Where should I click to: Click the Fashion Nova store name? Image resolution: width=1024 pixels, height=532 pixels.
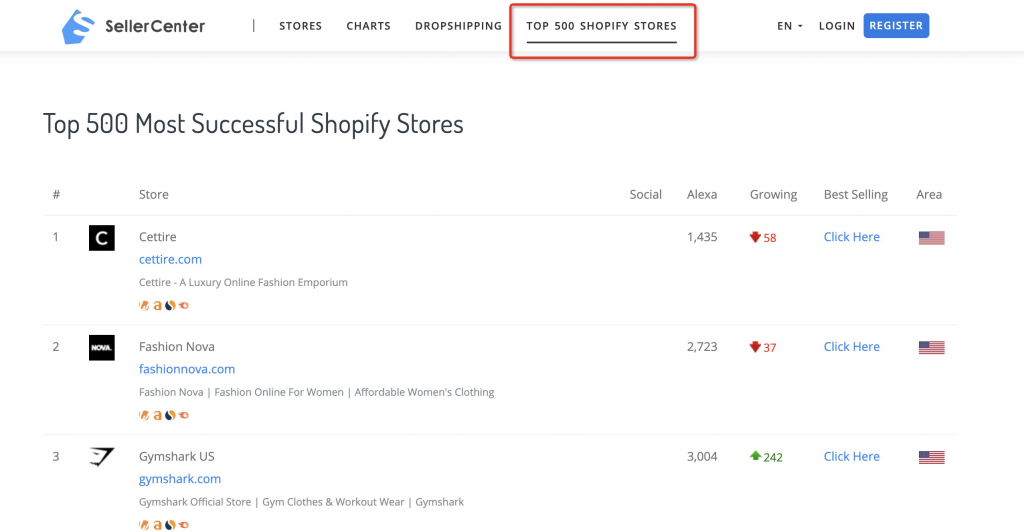pos(176,347)
